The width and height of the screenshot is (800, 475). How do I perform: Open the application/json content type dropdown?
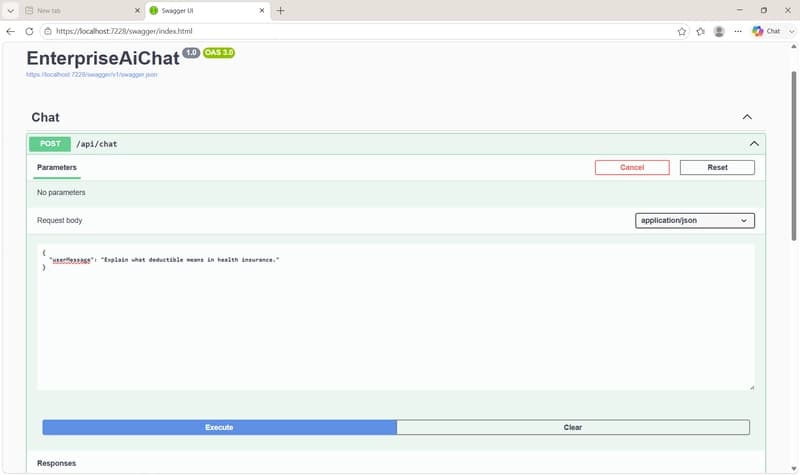pos(695,220)
